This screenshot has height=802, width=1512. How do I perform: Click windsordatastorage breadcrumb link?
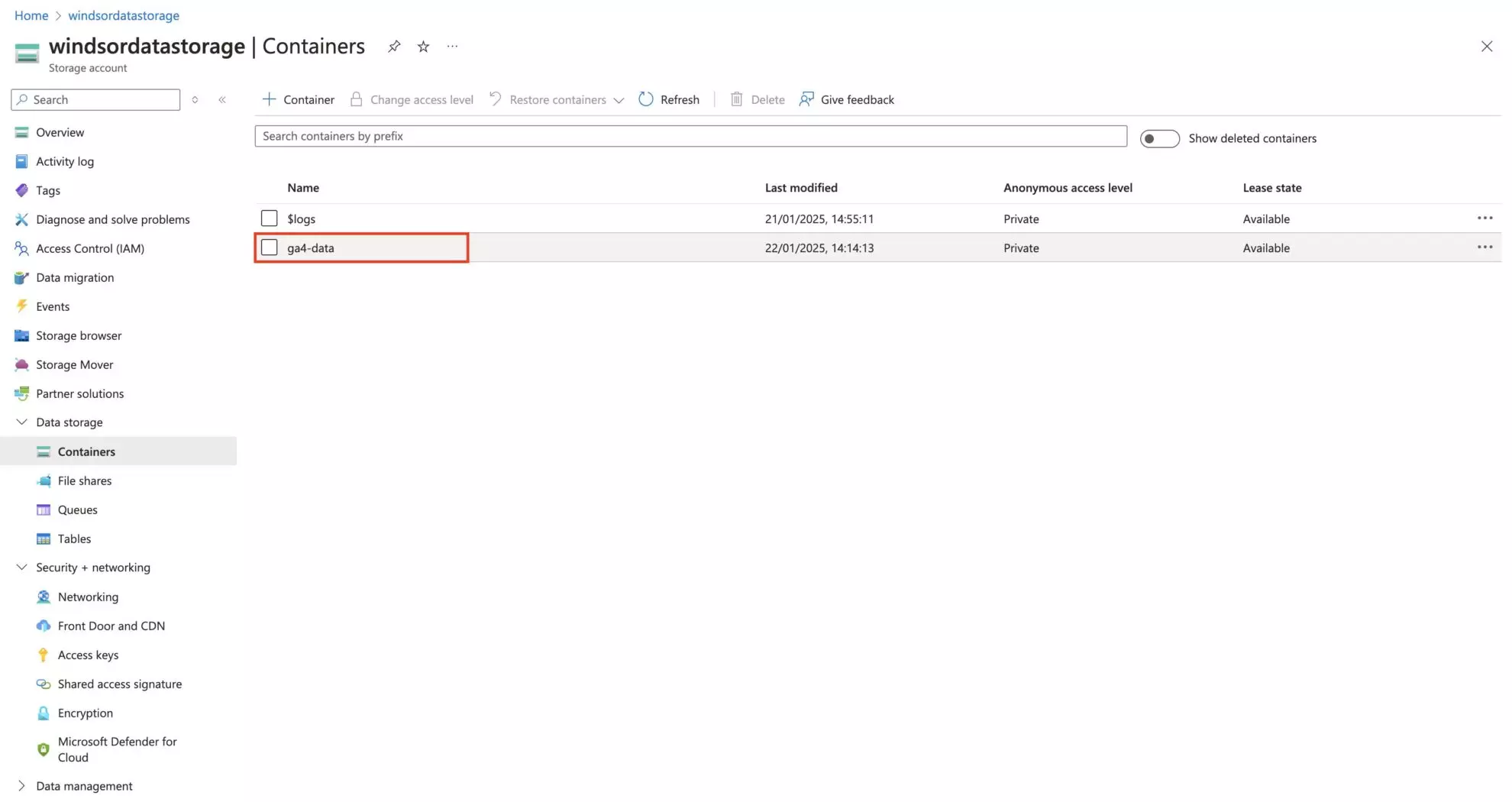[124, 15]
